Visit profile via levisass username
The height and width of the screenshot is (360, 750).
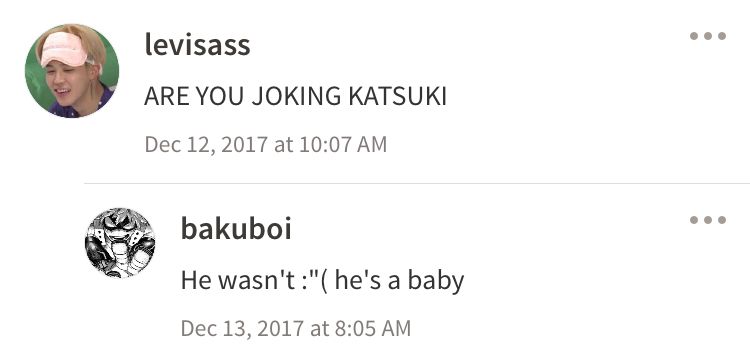pos(197,45)
